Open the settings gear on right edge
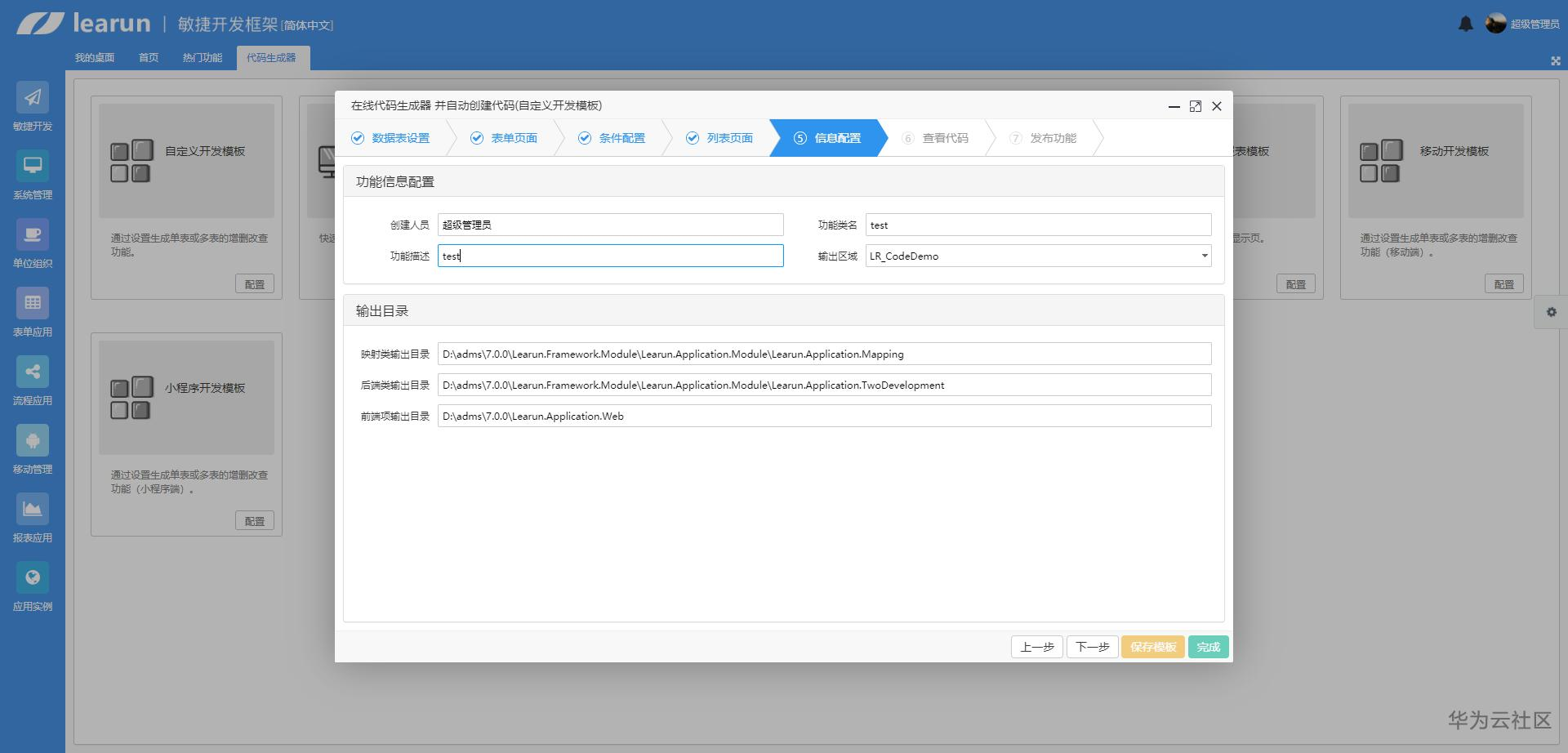1568x753 pixels. (1552, 312)
